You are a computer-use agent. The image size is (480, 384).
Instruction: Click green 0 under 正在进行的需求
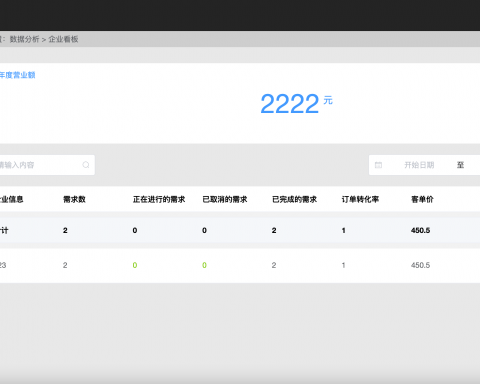click(x=135, y=265)
